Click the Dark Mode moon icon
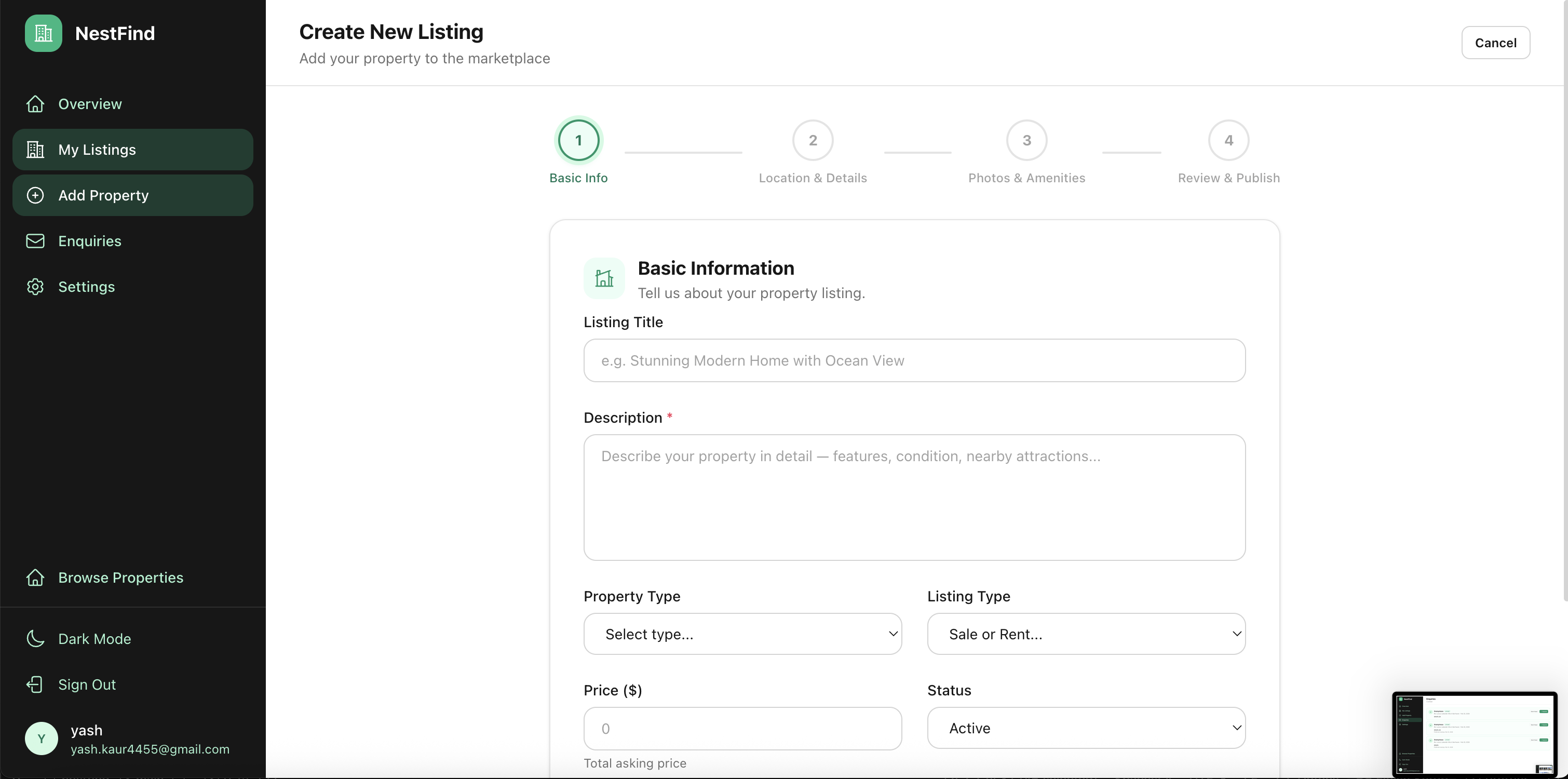 pyautogui.click(x=35, y=638)
